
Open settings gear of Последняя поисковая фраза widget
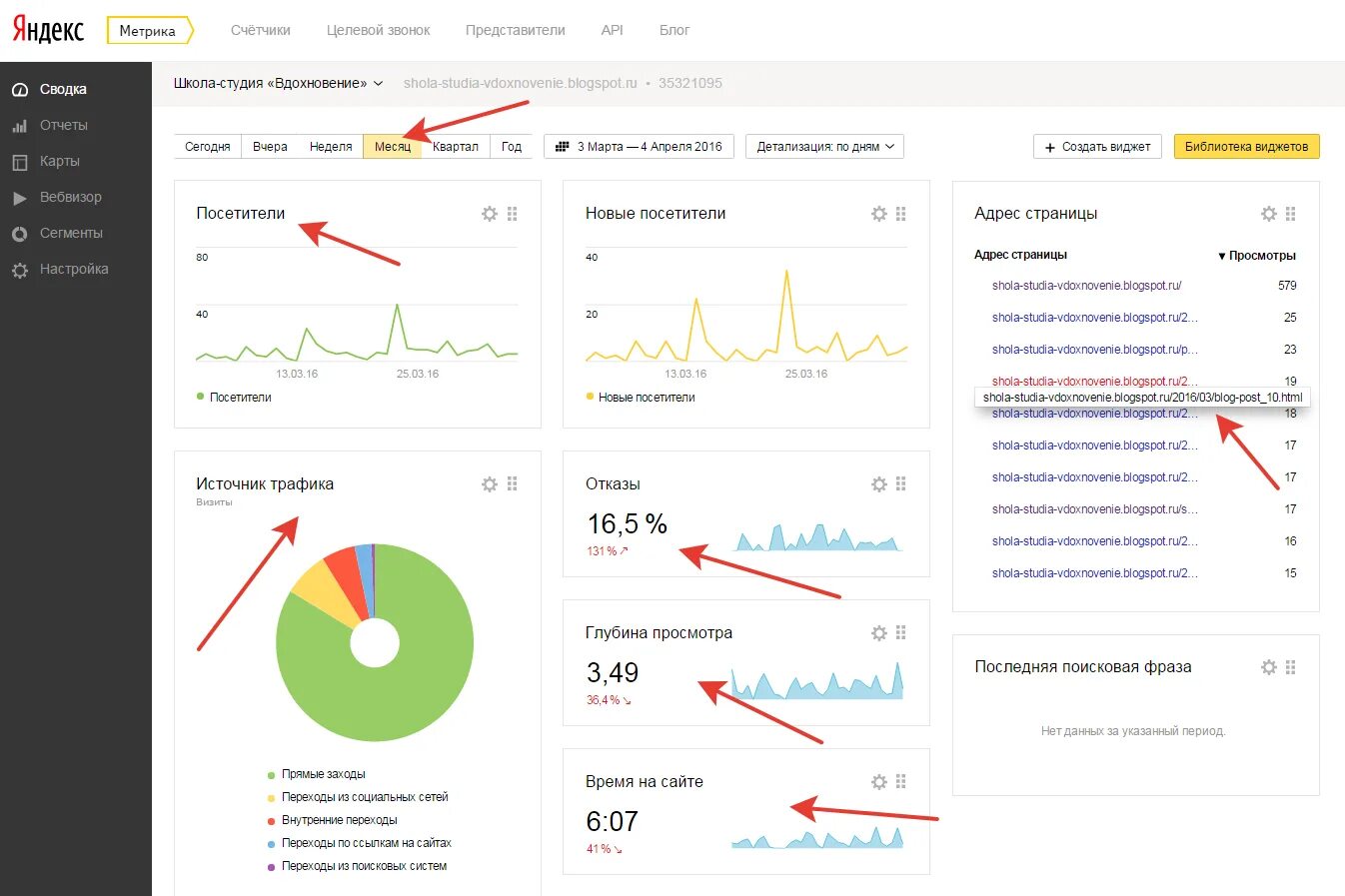1269,667
